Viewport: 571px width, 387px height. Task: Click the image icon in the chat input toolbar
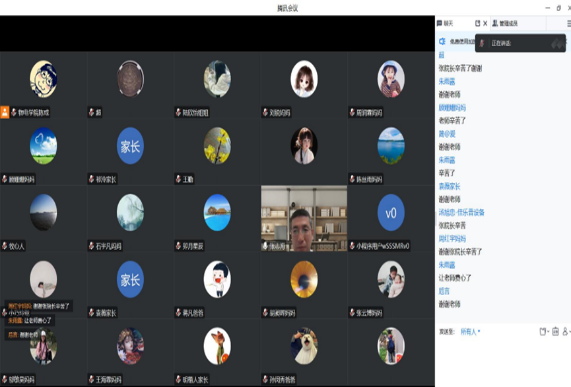click(x=555, y=331)
